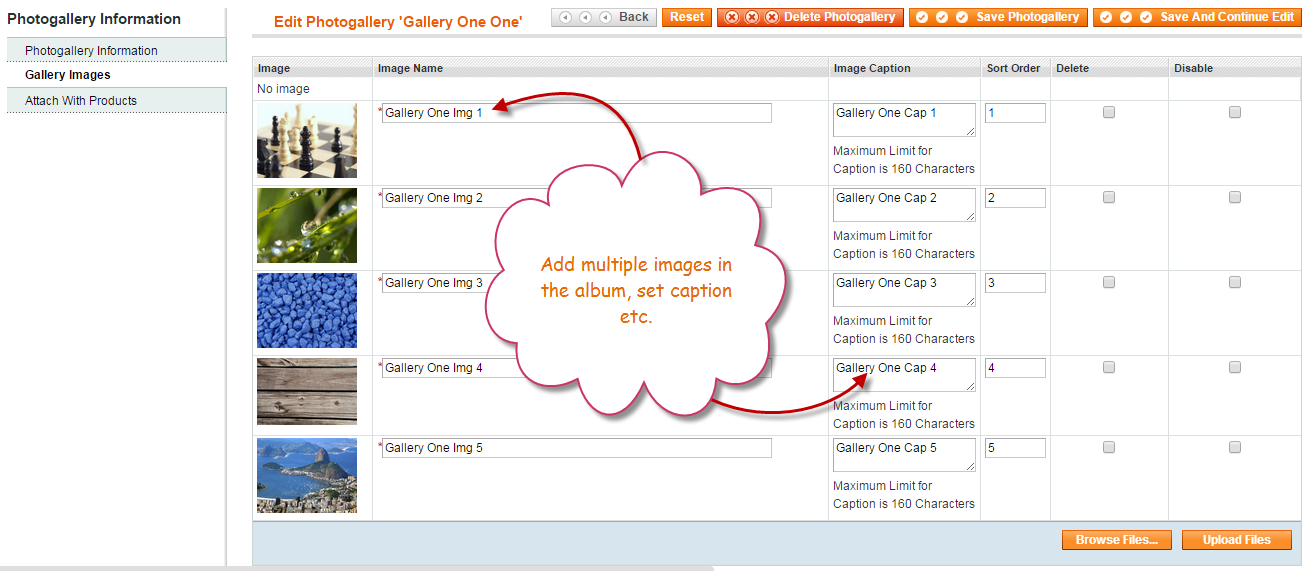Tick Delete checkbox for Gallery One Img 1

1109,113
